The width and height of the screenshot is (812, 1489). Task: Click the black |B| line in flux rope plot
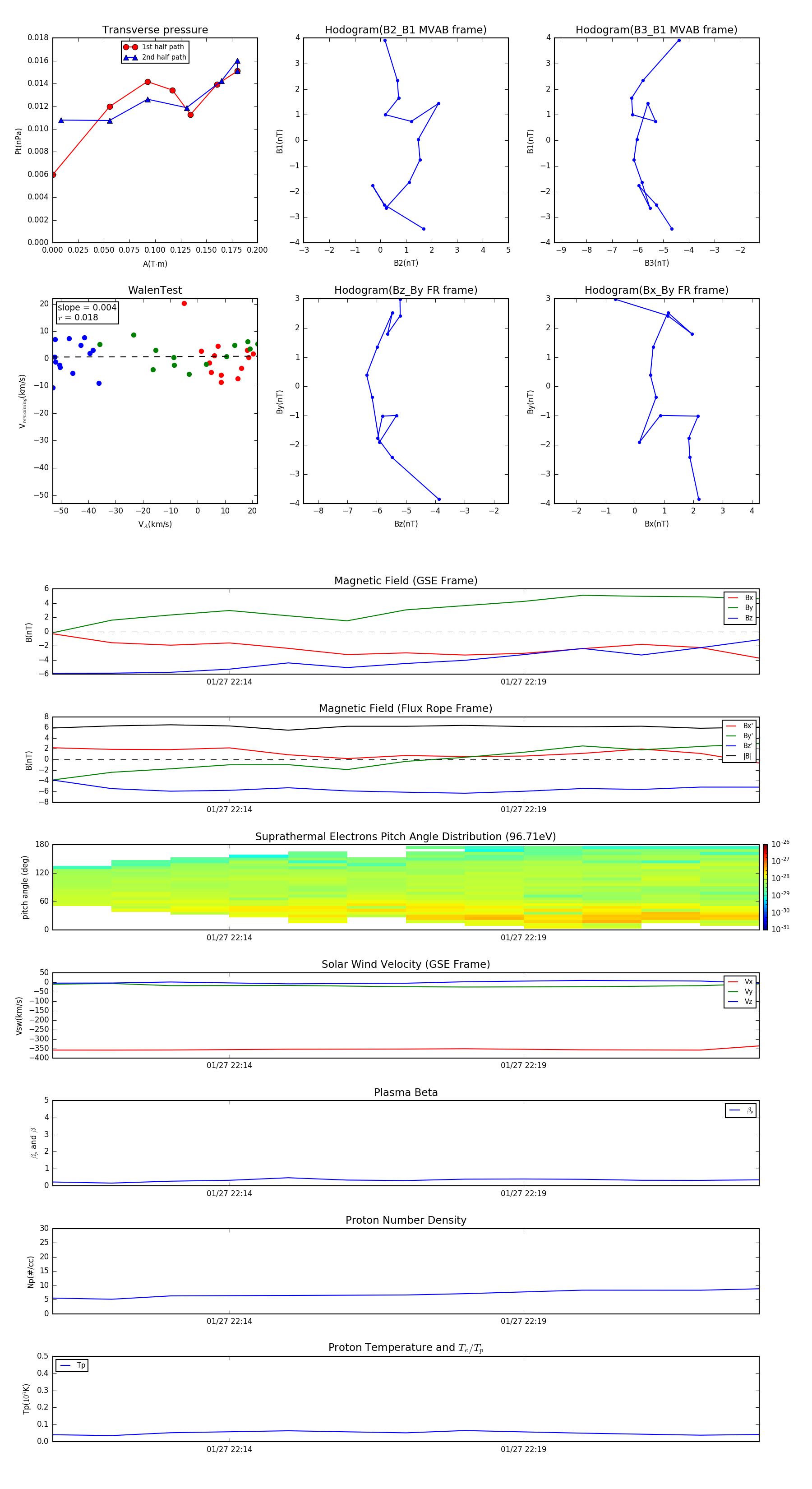pyautogui.click(x=405, y=726)
